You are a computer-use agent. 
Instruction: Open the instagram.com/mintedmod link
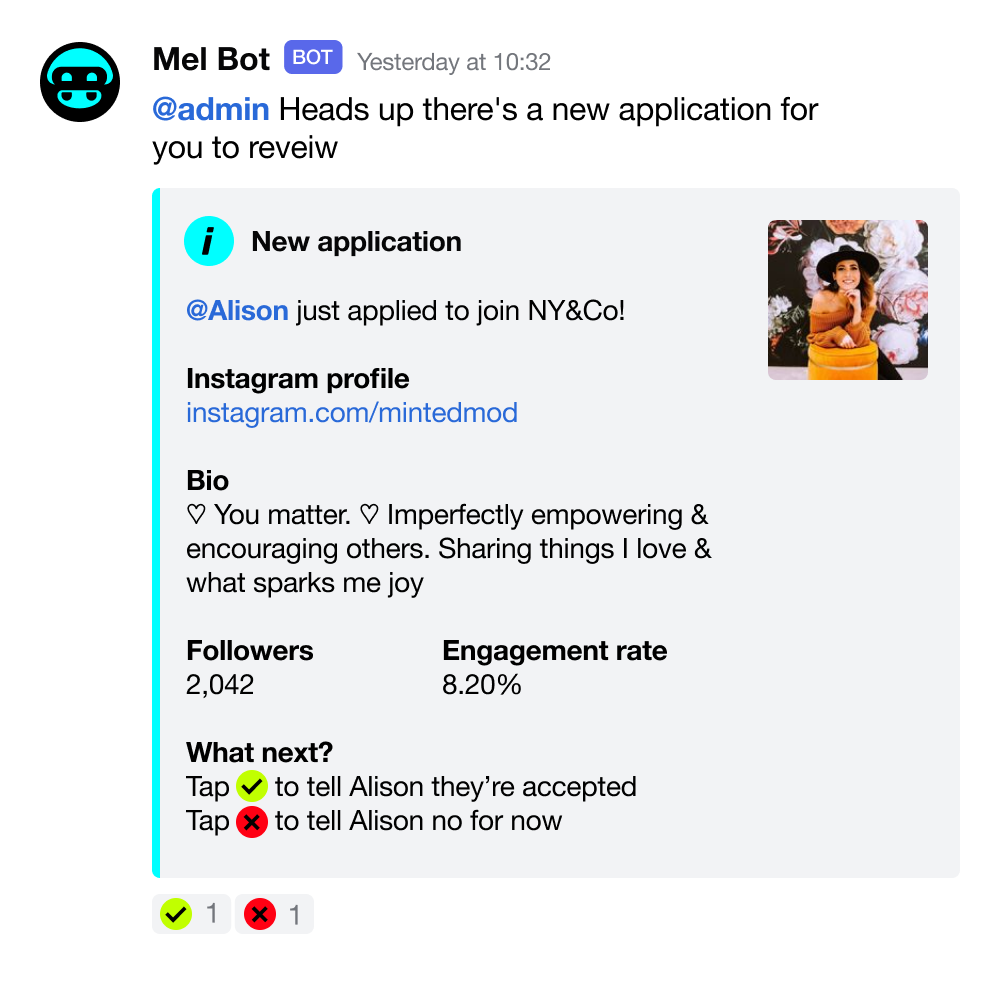[351, 413]
